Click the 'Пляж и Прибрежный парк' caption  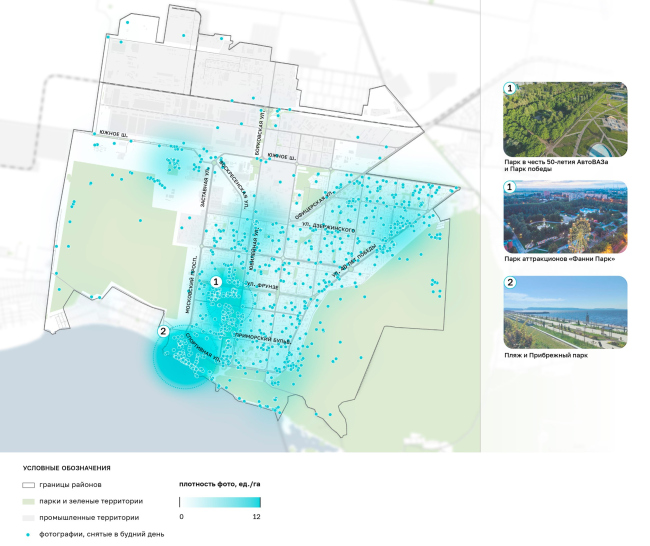(x=544, y=355)
